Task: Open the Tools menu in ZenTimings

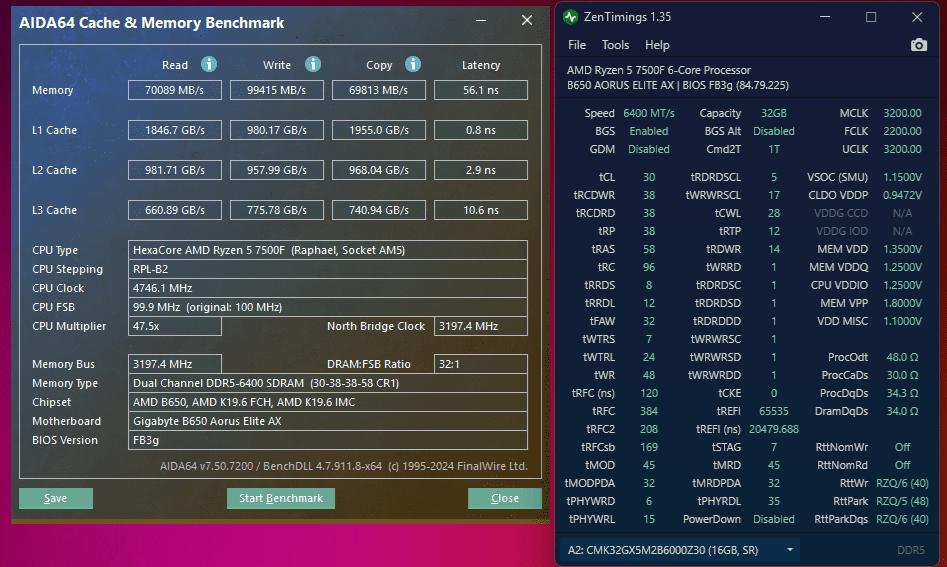Action: [x=615, y=45]
